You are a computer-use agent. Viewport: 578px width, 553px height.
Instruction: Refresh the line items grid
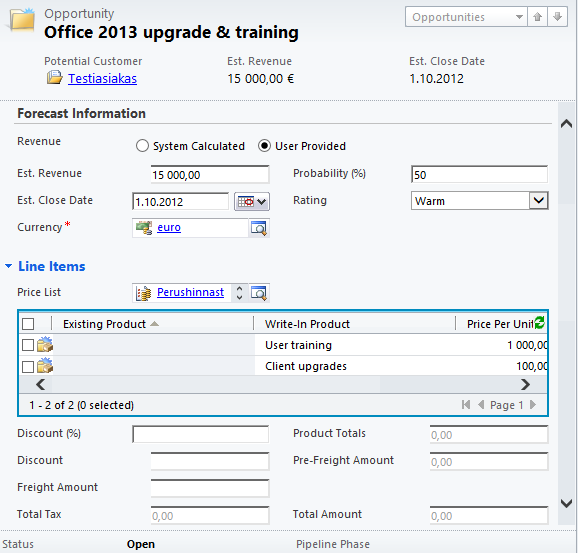coord(540,323)
